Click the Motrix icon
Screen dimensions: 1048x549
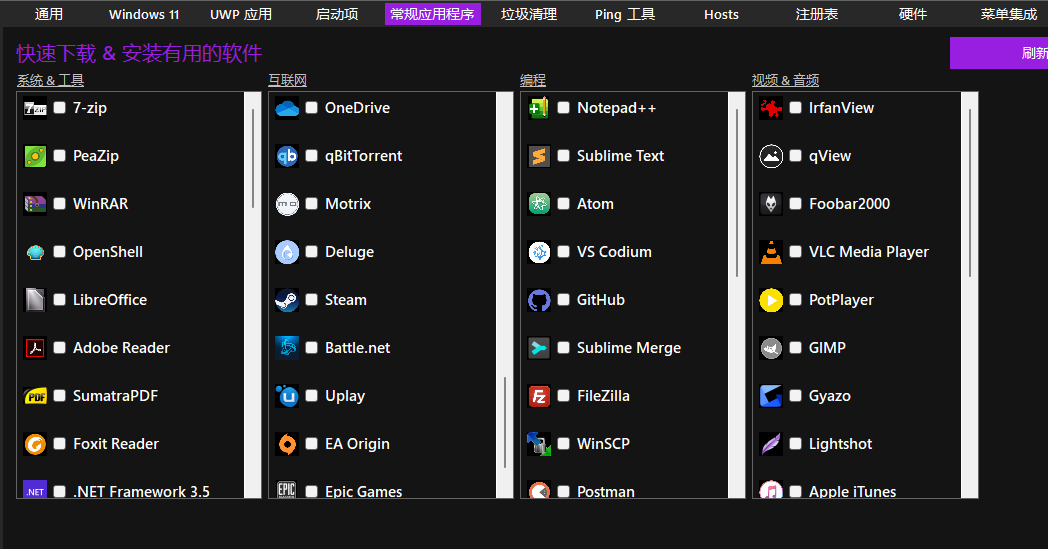pos(287,204)
